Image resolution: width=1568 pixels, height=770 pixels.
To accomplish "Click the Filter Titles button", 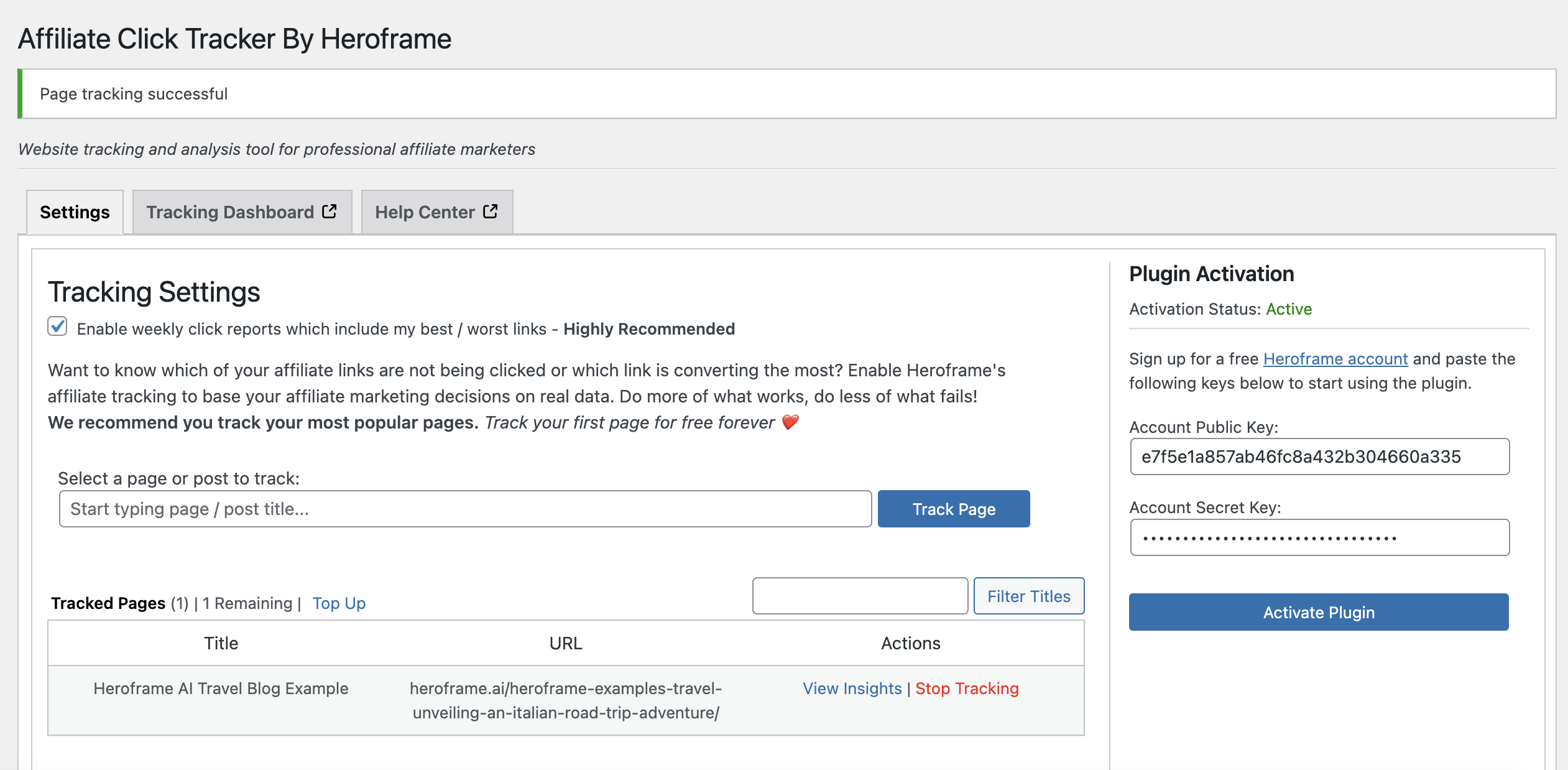I will (1029, 596).
